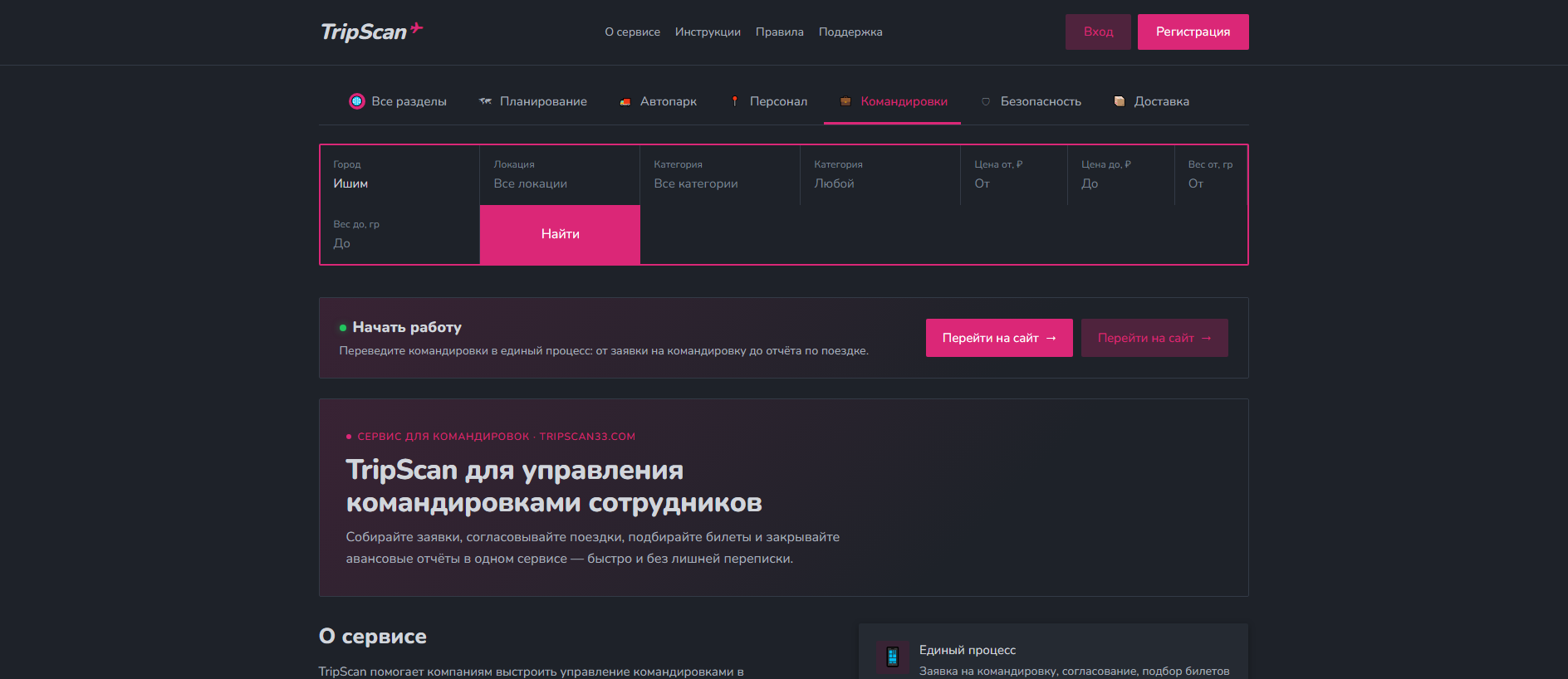Open the О сервисе link in the top navigation
This screenshot has height=679, width=1568.
633,32
